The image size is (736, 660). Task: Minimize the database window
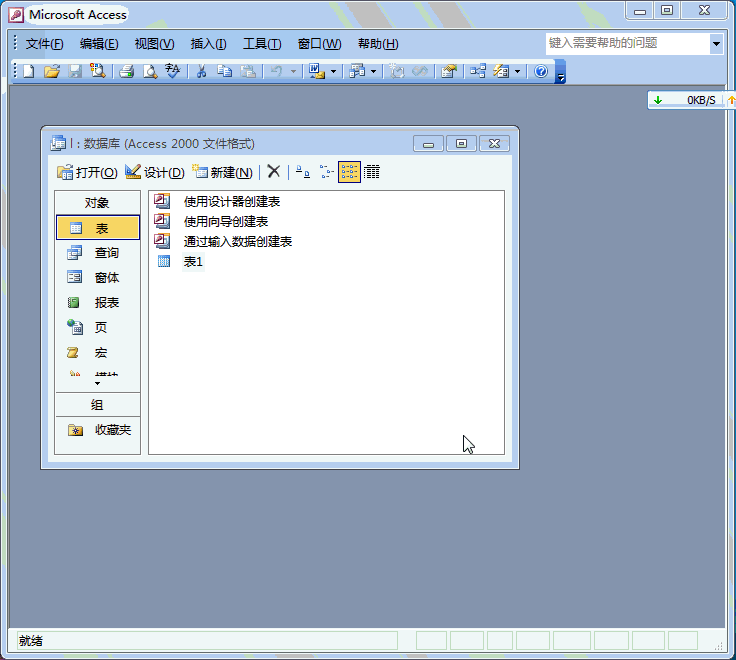pyautogui.click(x=429, y=144)
